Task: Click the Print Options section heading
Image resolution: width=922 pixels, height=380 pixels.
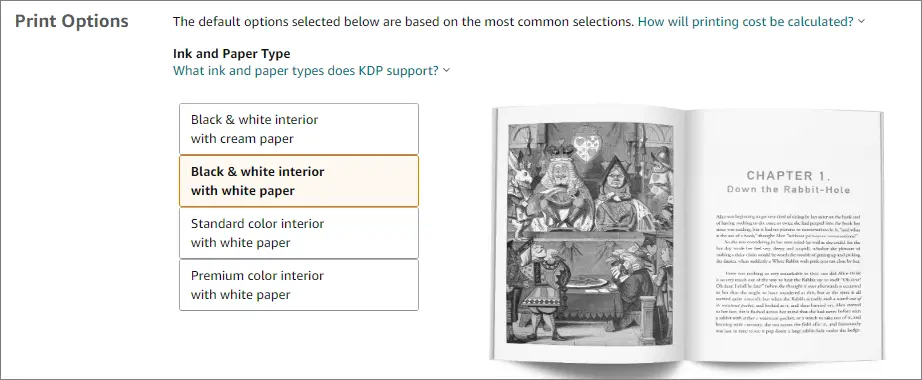Action: (x=72, y=21)
